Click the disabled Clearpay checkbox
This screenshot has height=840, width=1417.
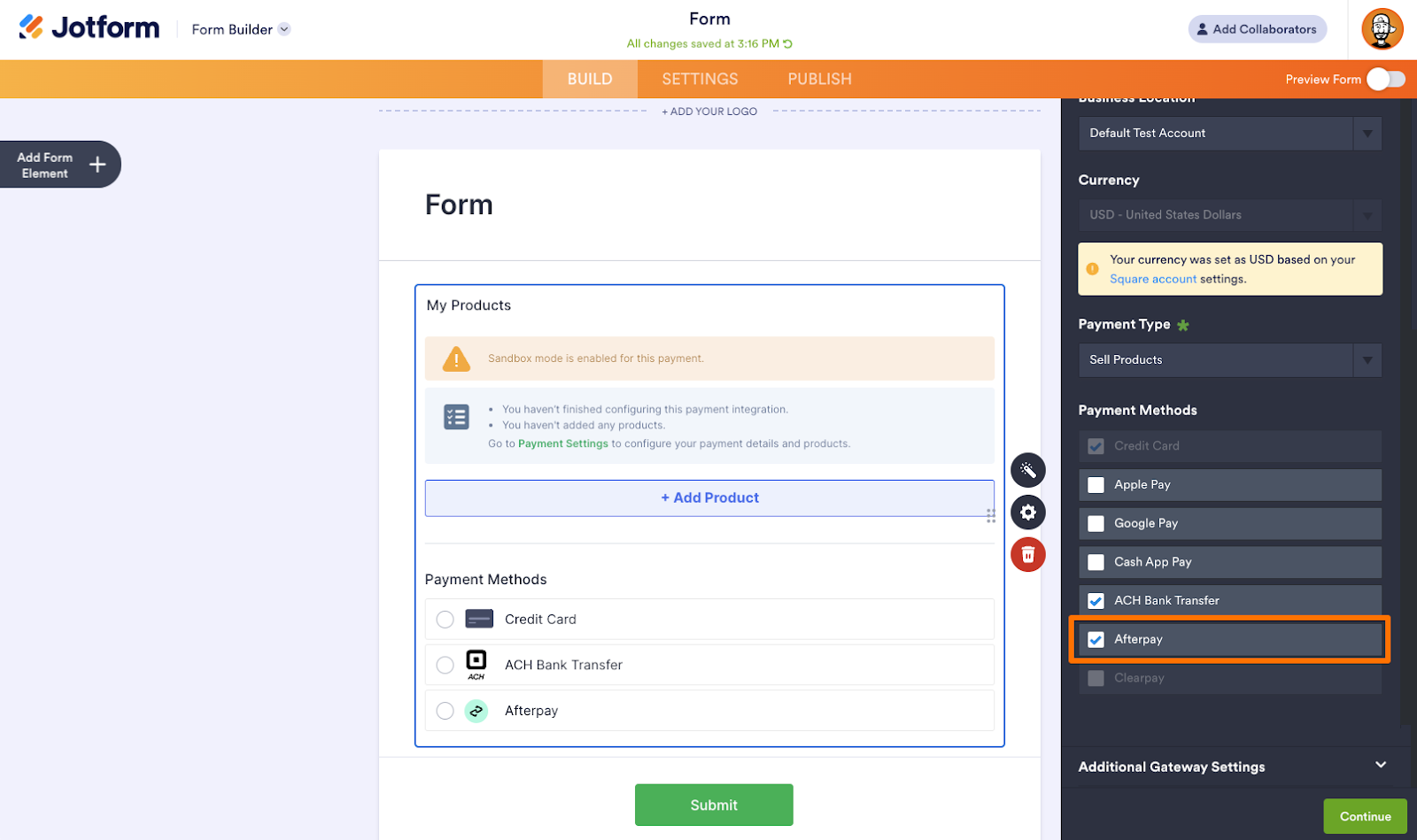click(x=1096, y=679)
